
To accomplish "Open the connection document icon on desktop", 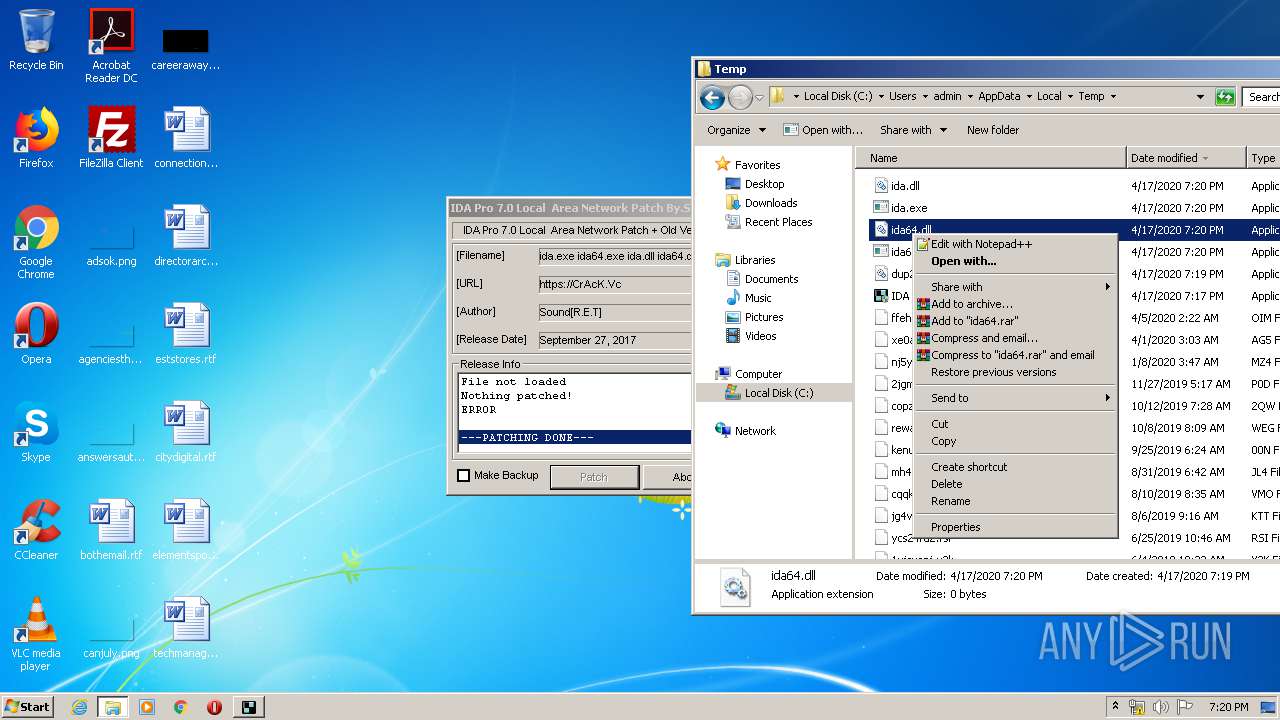I will tap(186, 137).
